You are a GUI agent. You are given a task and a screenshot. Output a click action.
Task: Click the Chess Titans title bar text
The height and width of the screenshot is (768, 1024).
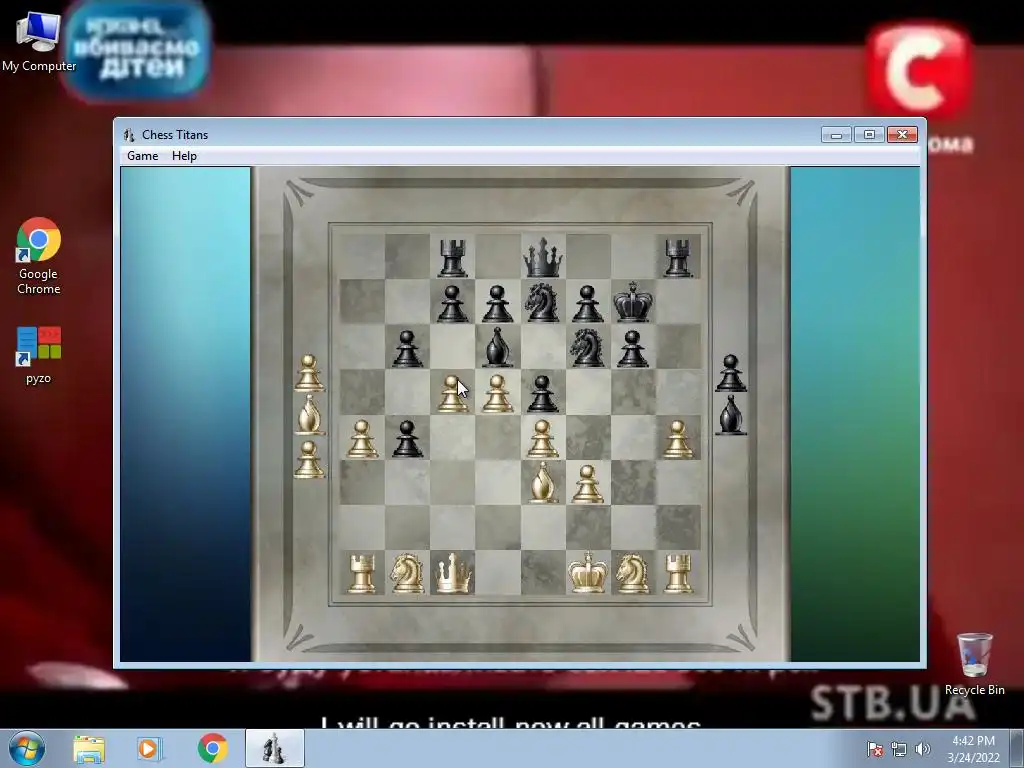[x=175, y=135]
